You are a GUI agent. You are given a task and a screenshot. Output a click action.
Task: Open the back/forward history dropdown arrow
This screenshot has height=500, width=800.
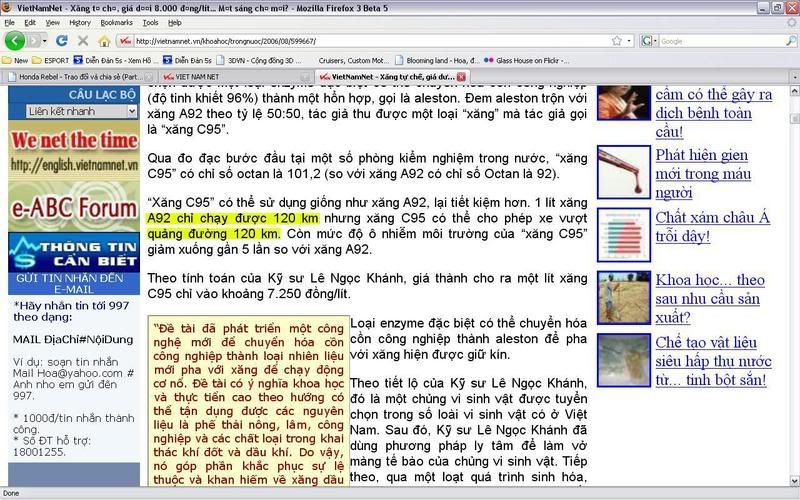(45, 41)
